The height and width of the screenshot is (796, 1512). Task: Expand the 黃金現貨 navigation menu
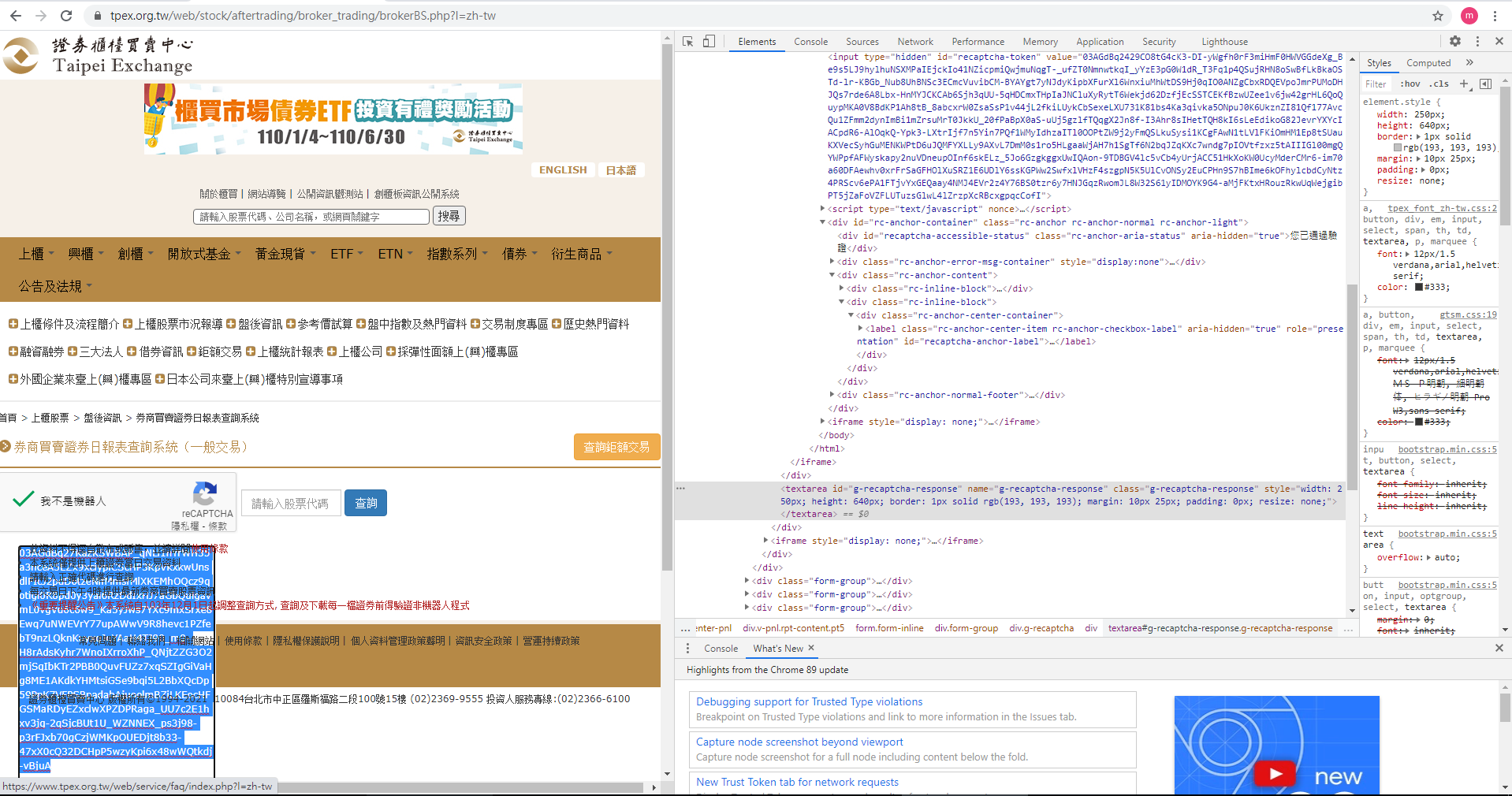coord(285,254)
